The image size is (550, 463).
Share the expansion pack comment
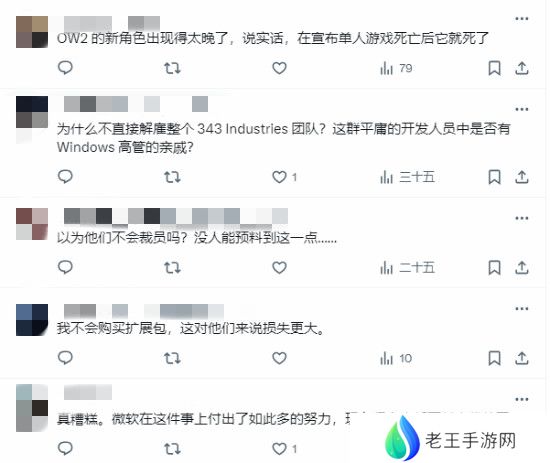pyautogui.click(x=522, y=358)
